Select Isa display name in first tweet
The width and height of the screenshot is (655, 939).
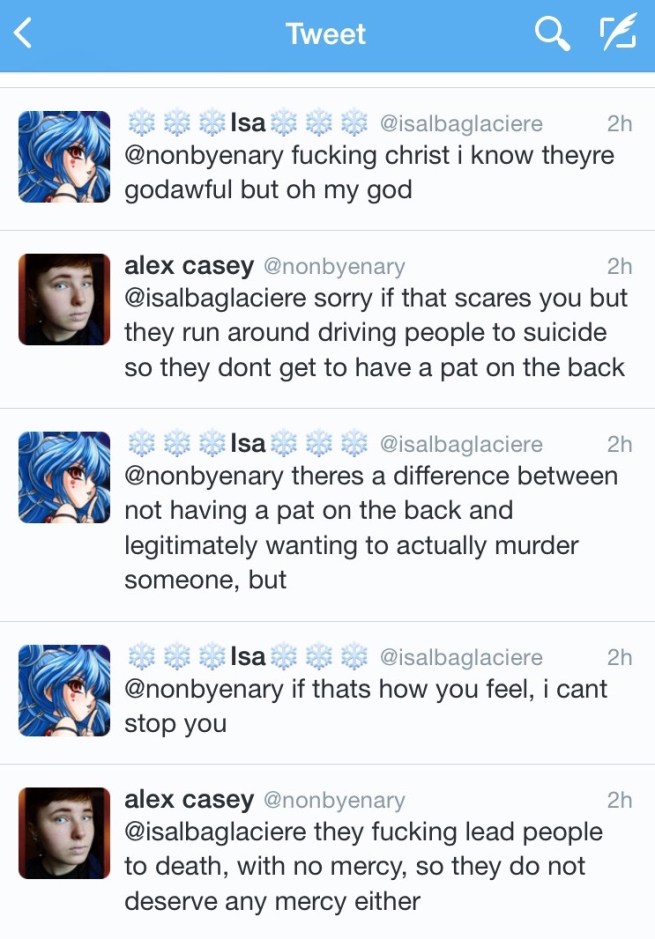248,123
